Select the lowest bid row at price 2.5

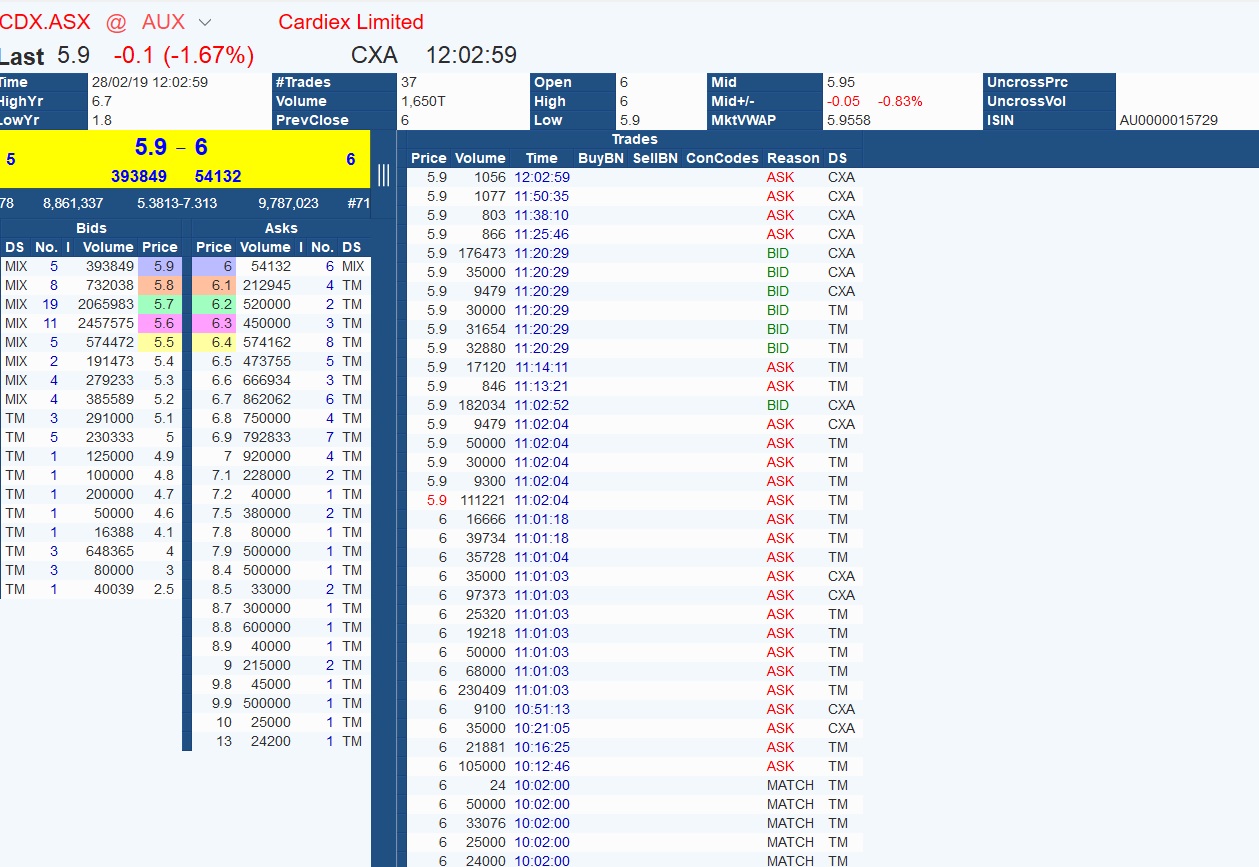point(91,590)
